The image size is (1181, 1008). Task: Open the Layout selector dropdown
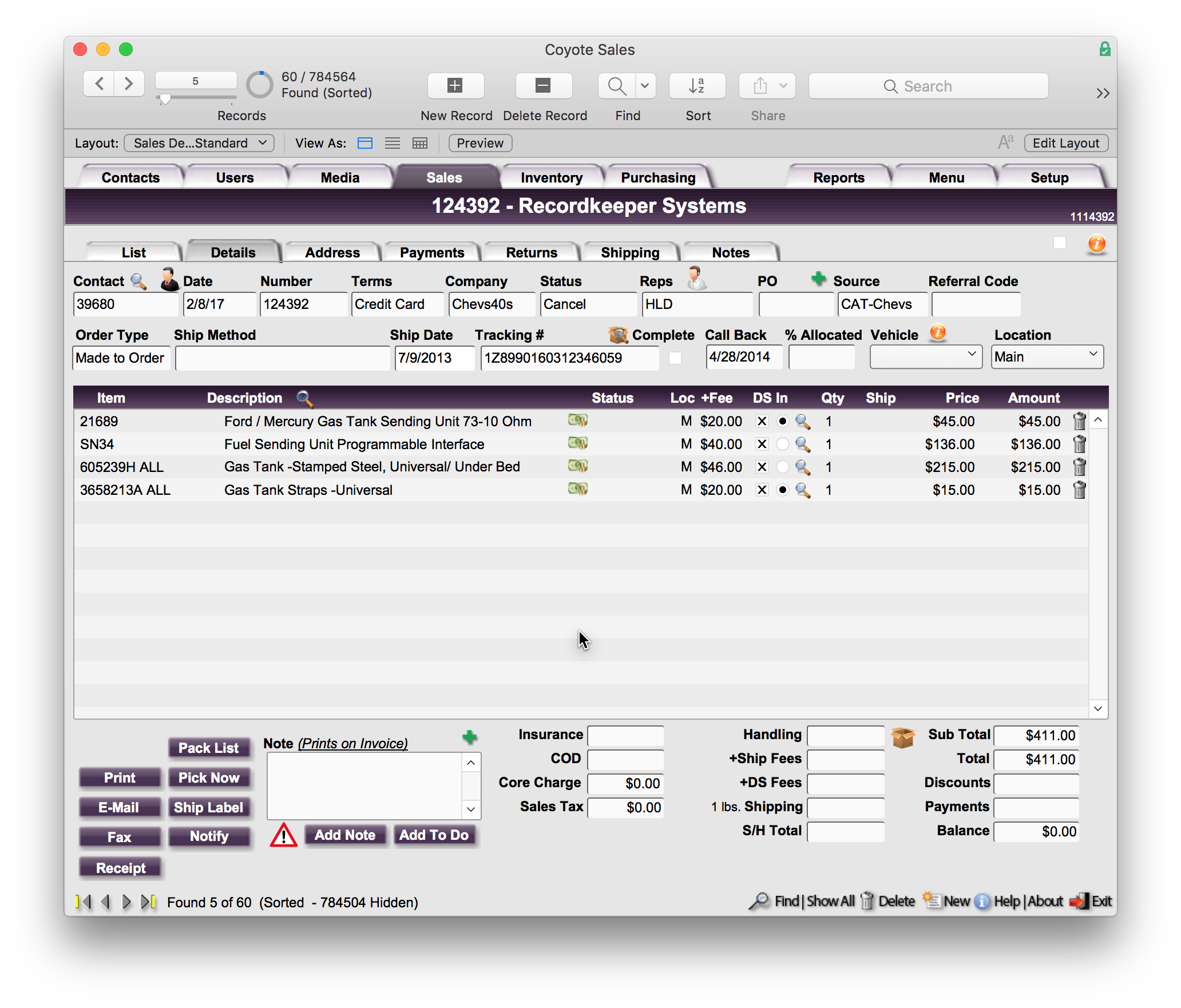tap(199, 143)
